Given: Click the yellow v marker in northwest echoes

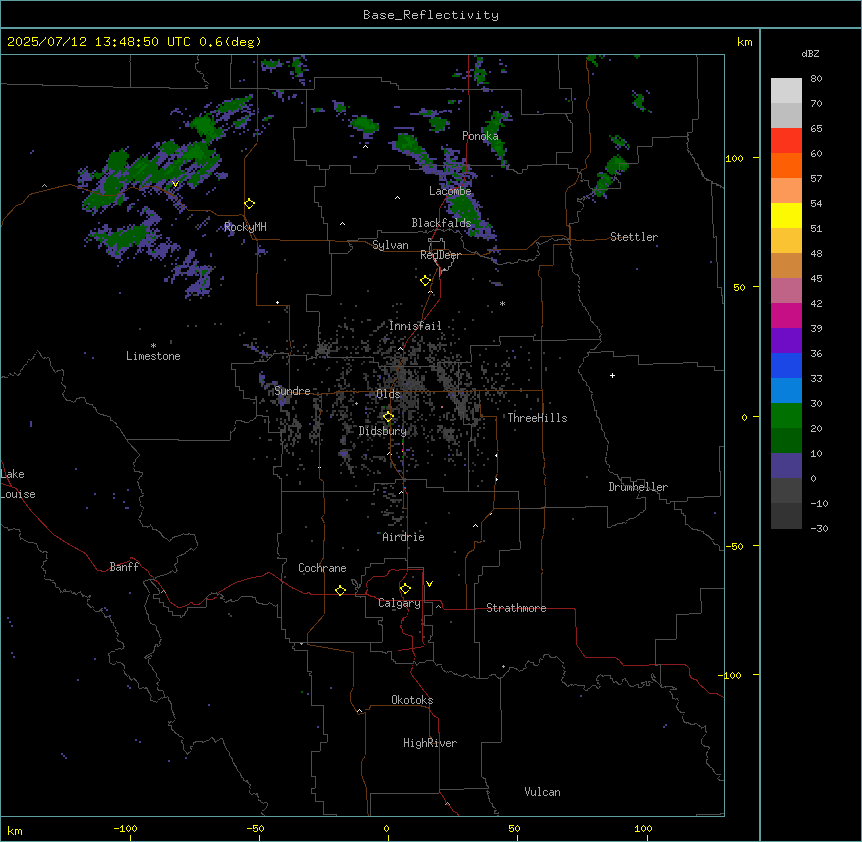Looking at the screenshot, I should [x=175, y=184].
